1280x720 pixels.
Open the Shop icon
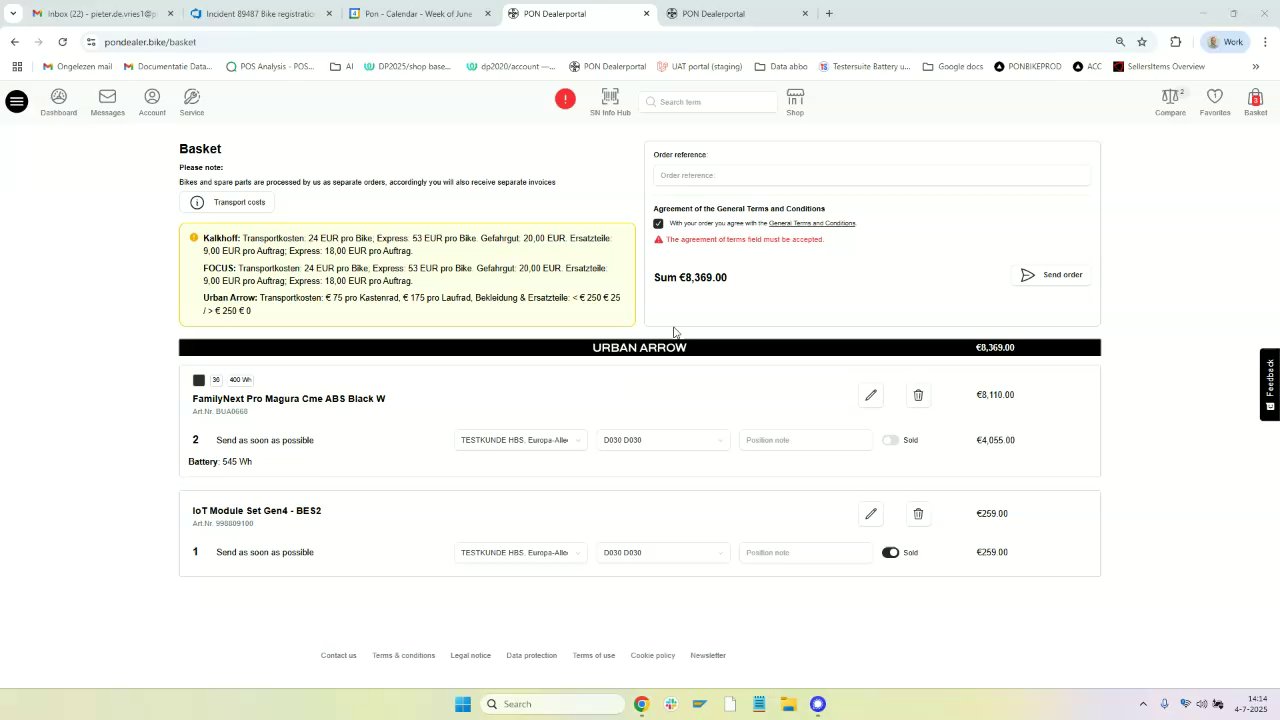(x=795, y=102)
